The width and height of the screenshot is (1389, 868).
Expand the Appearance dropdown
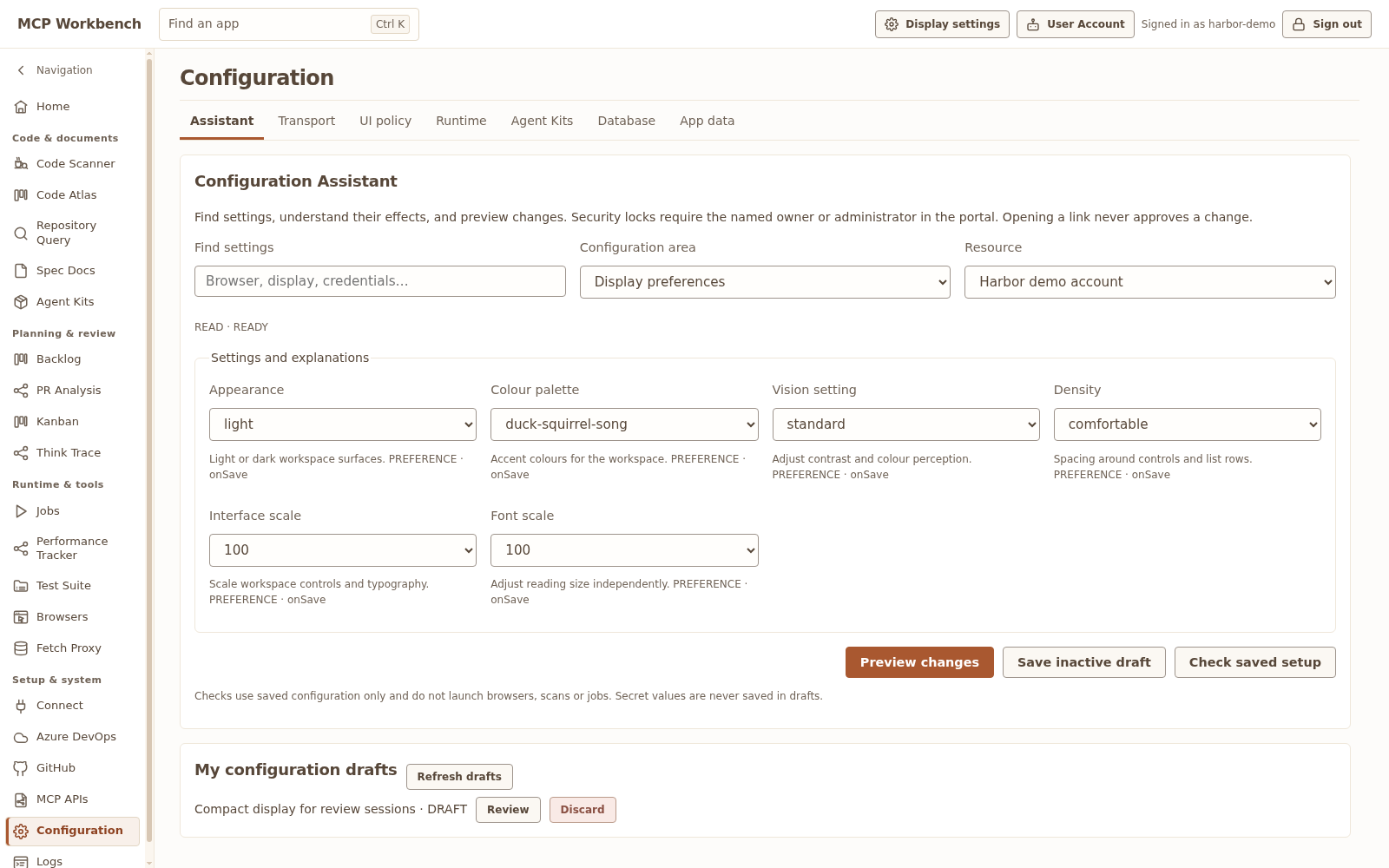pos(343,424)
